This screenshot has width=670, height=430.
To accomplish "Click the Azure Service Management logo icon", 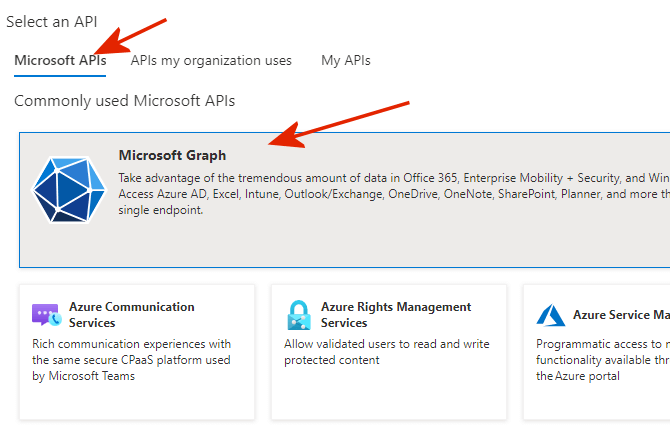I will click(x=551, y=315).
